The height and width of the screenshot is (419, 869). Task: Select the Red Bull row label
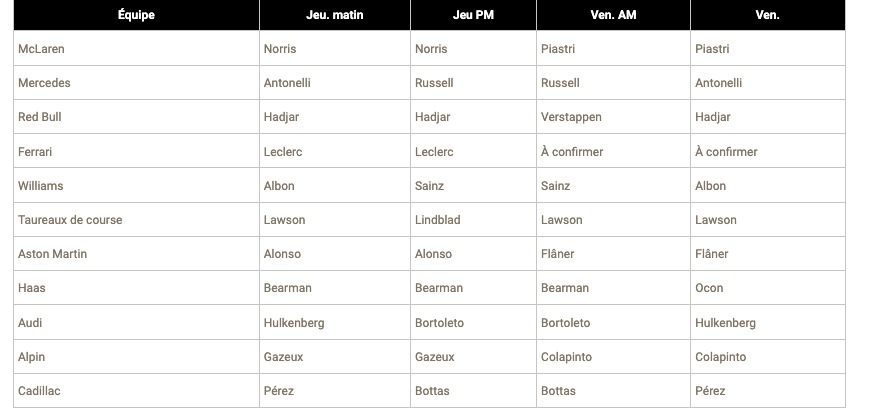40,117
